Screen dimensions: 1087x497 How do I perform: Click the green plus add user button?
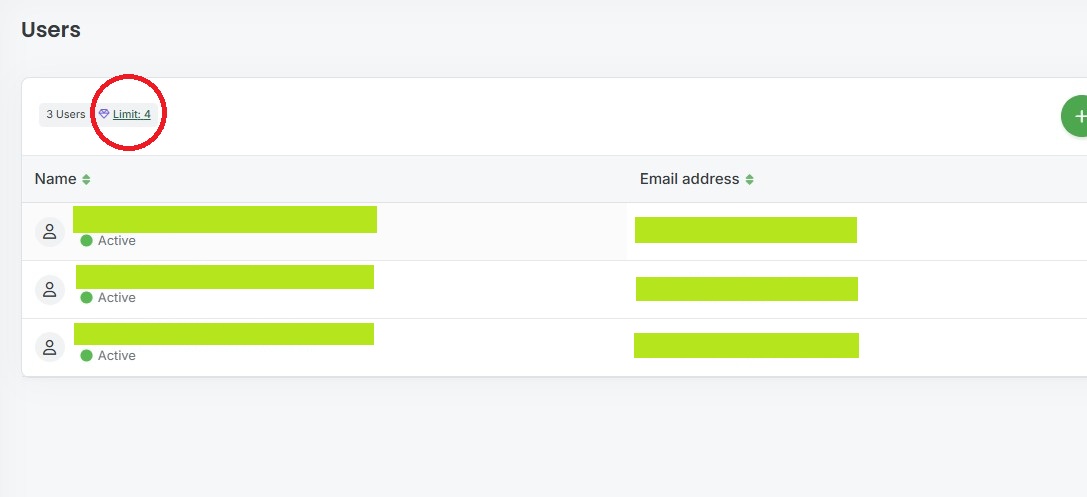click(x=1075, y=116)
